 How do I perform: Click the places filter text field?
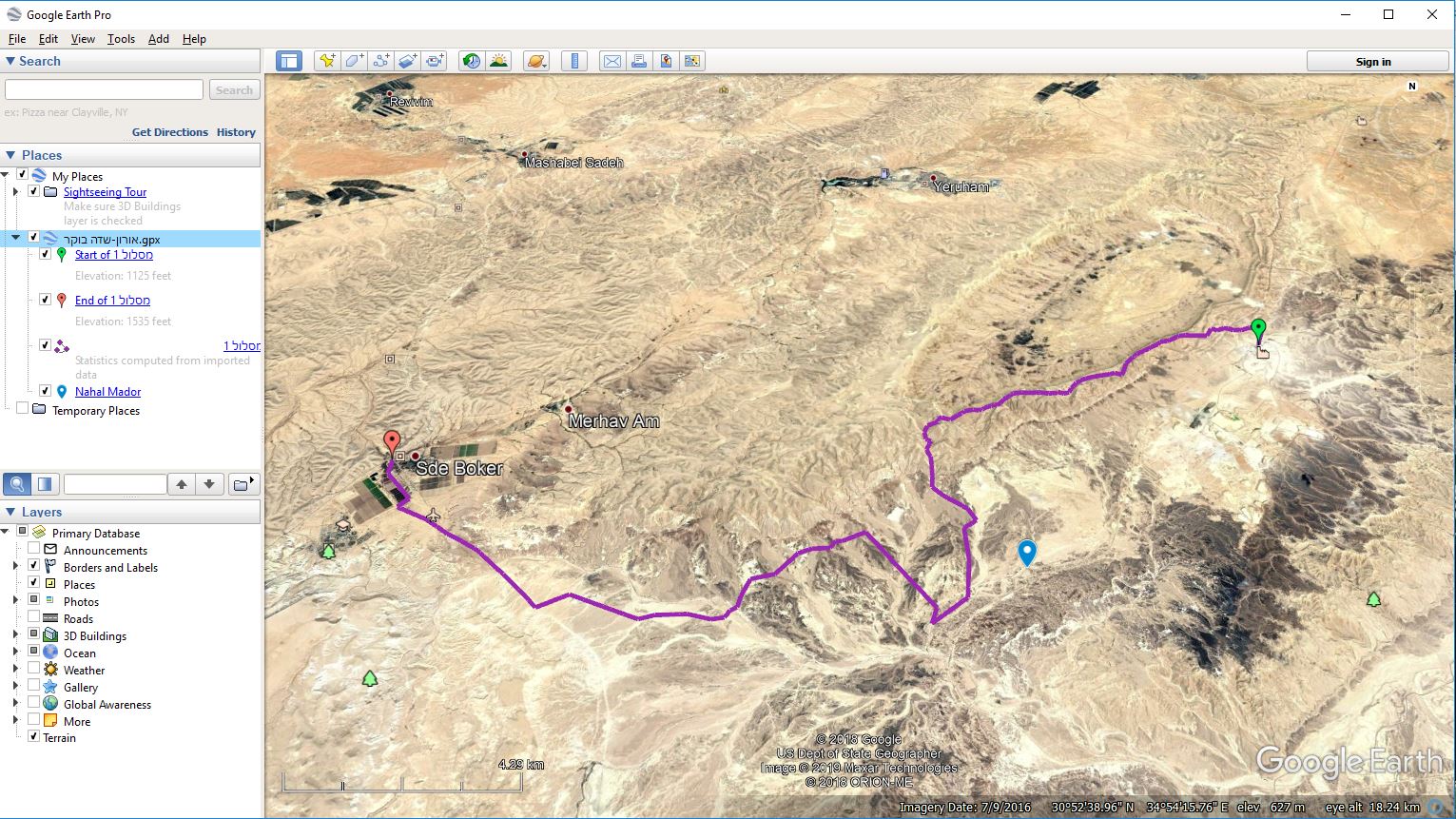[115, 484]
